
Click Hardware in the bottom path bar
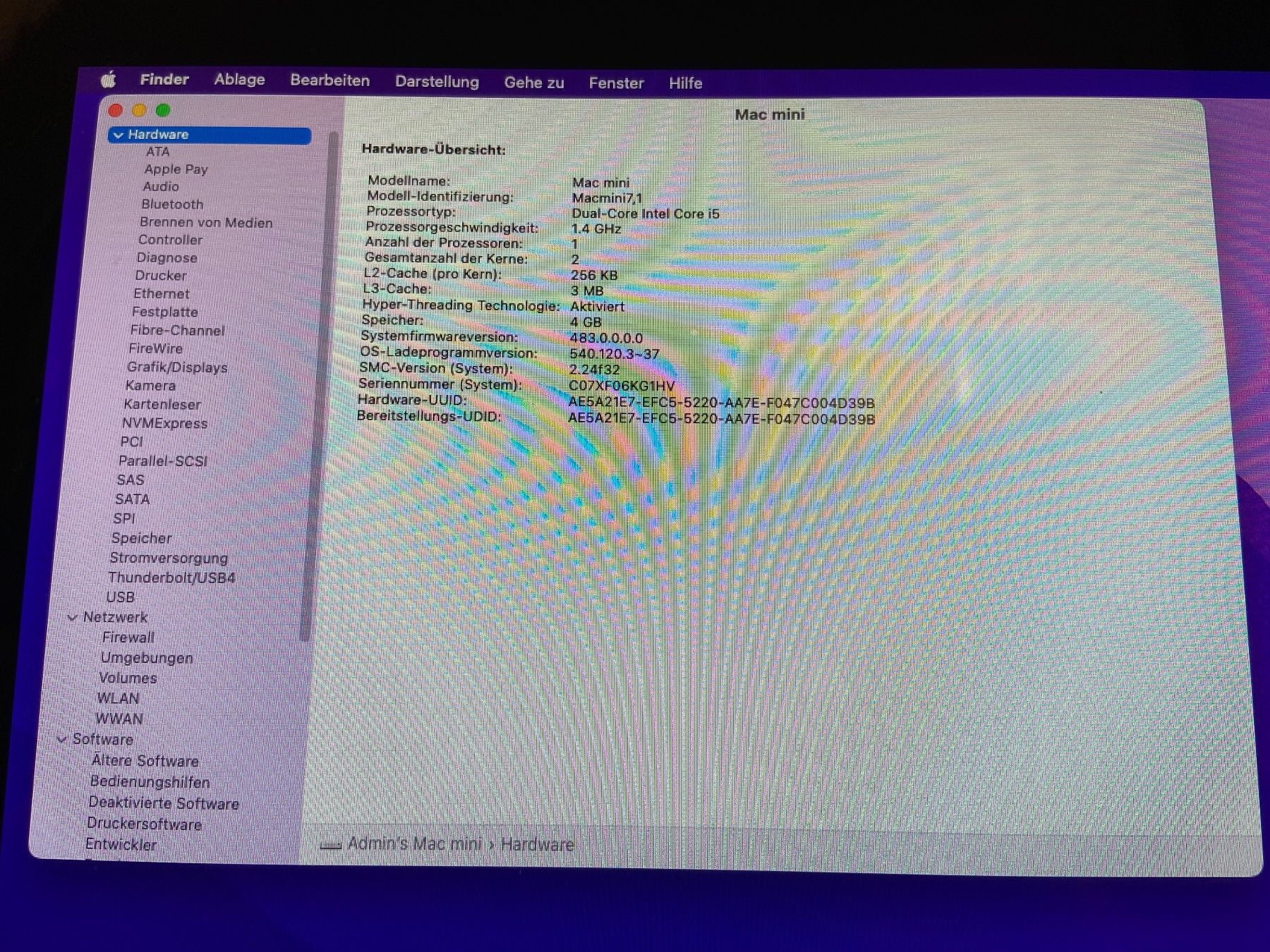[x=537, y=844]
